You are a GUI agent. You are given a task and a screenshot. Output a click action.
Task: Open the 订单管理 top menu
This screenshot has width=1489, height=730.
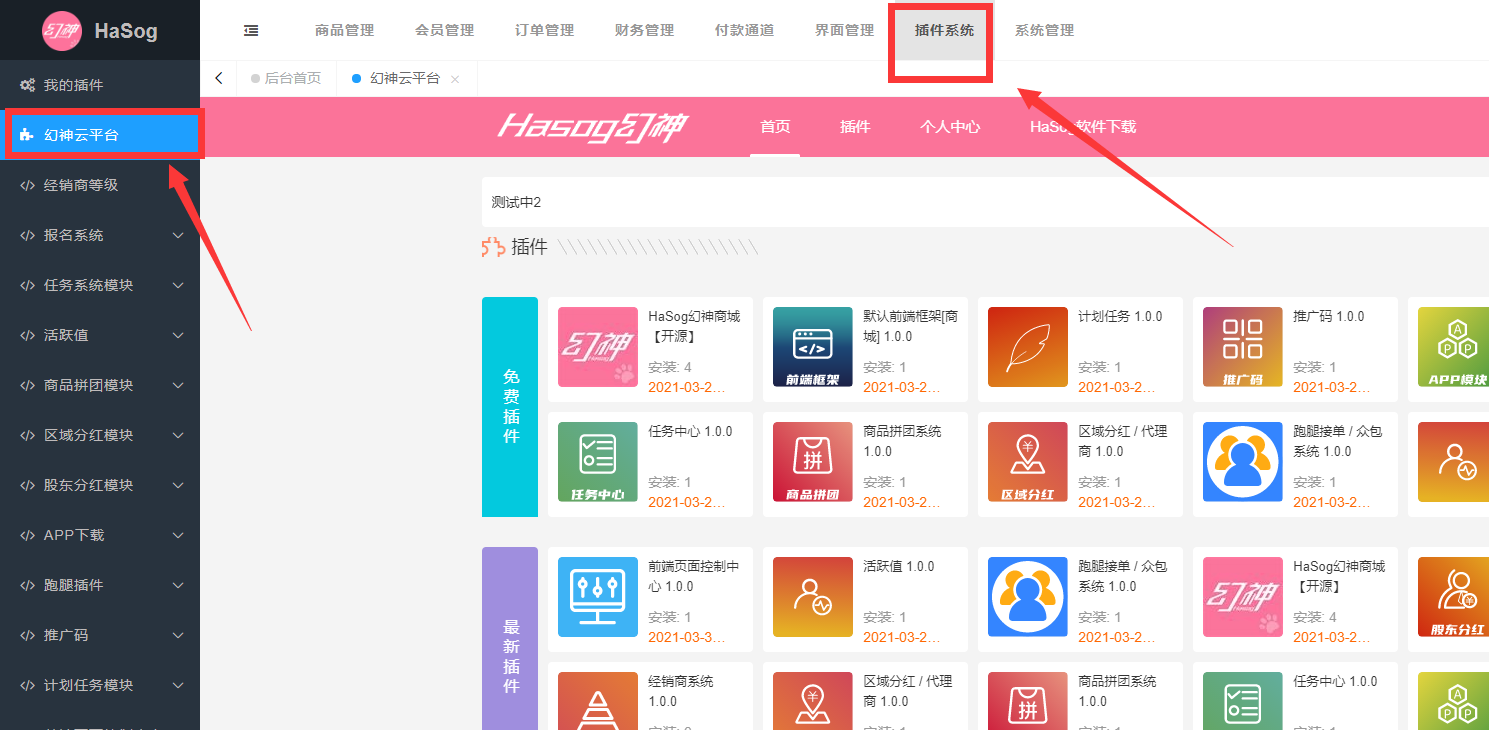544,30
